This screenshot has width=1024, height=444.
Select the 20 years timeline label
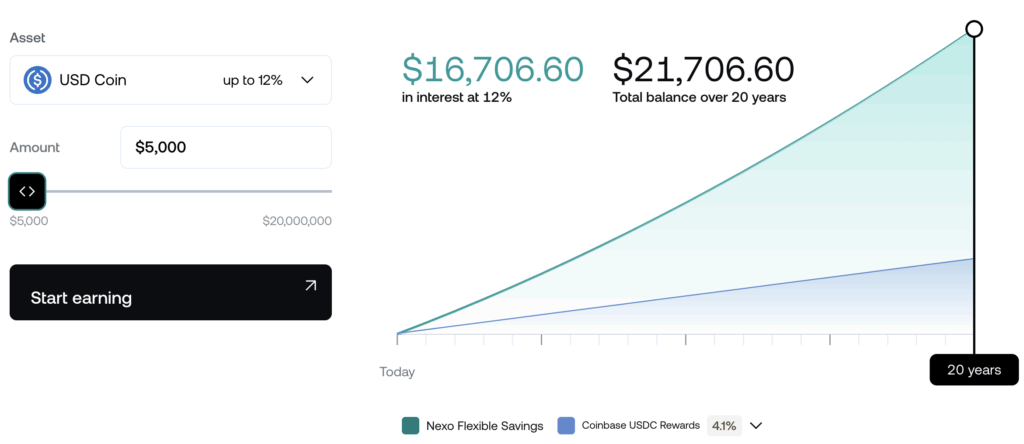(973, 370)
